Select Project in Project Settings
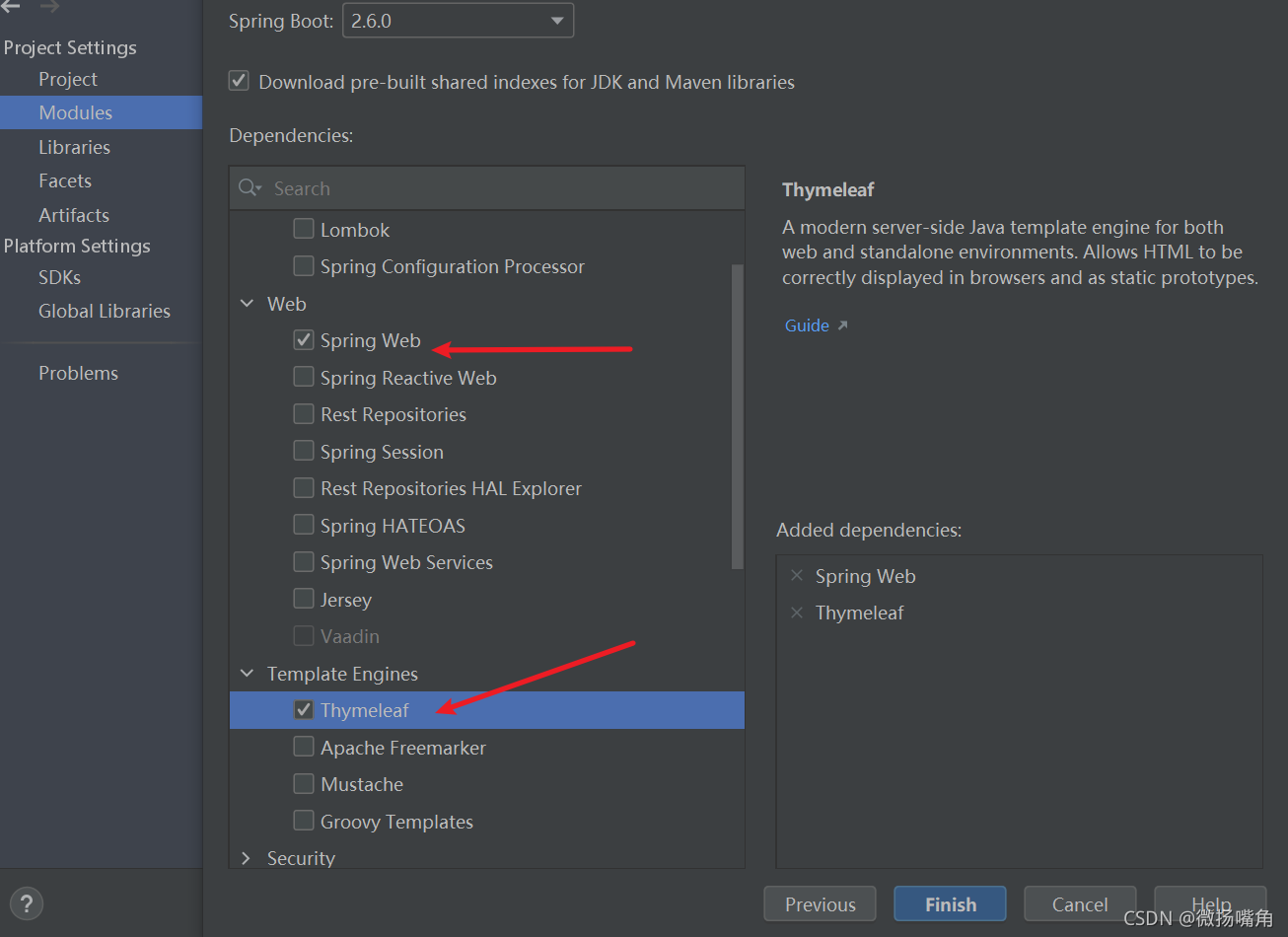This screenshot has width=1288, height=937. pos(68,79)
